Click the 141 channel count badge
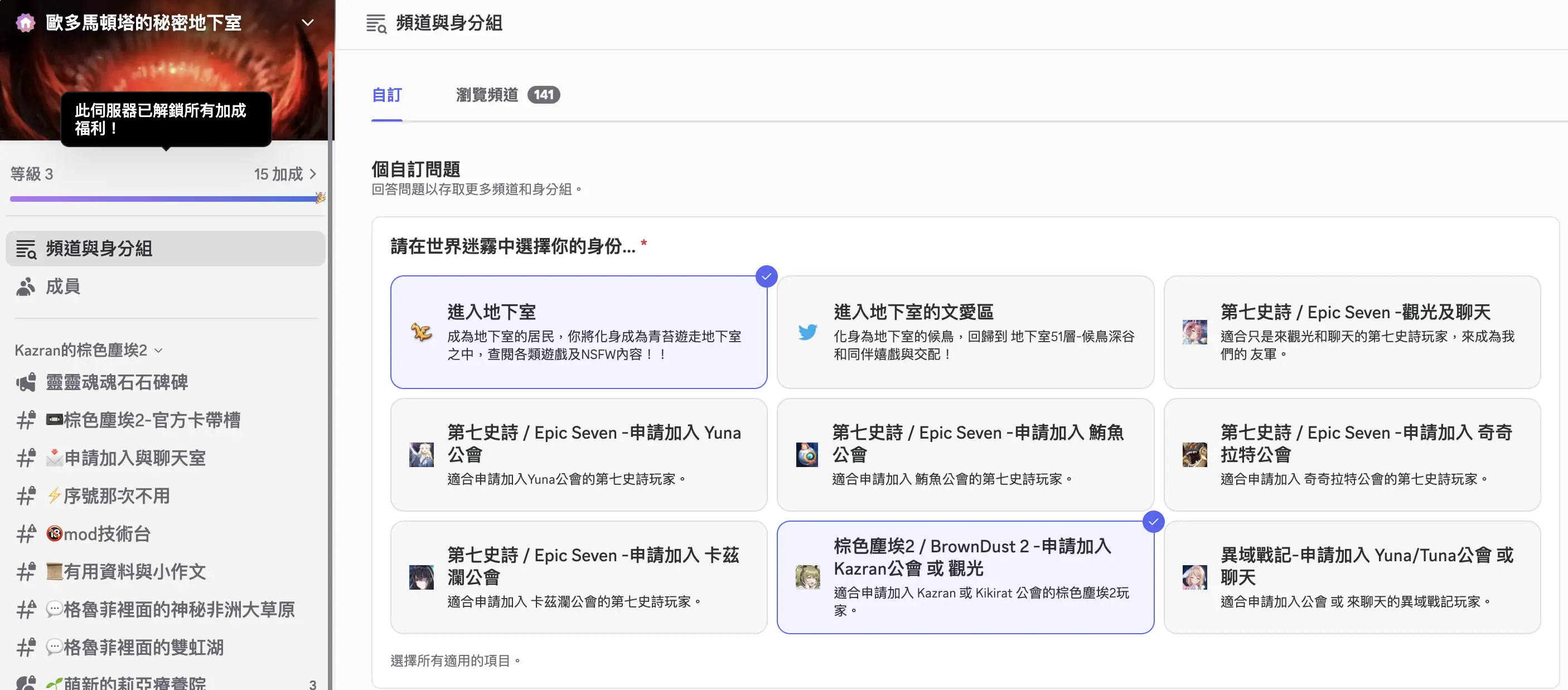This screenshot has width=1568, height=690. point(544,95)
